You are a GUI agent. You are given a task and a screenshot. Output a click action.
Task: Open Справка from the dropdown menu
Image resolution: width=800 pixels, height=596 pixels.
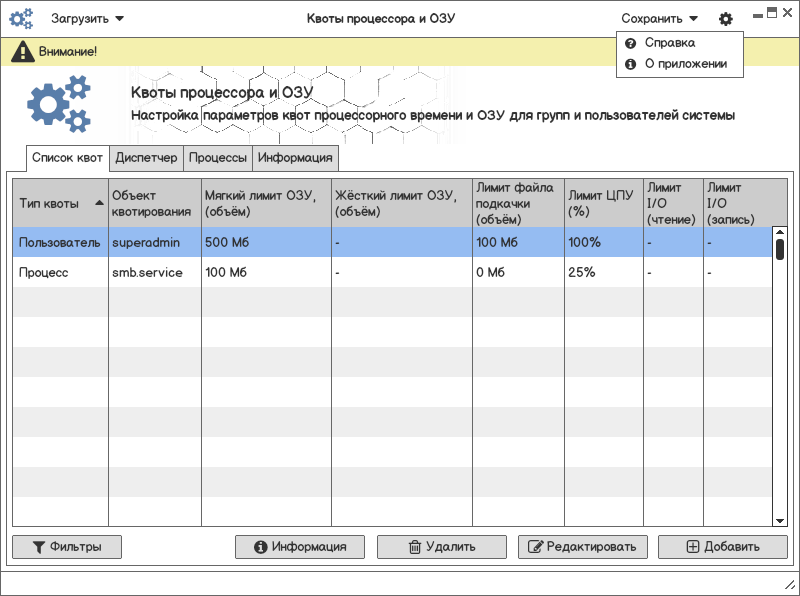[x=669, y=43]
